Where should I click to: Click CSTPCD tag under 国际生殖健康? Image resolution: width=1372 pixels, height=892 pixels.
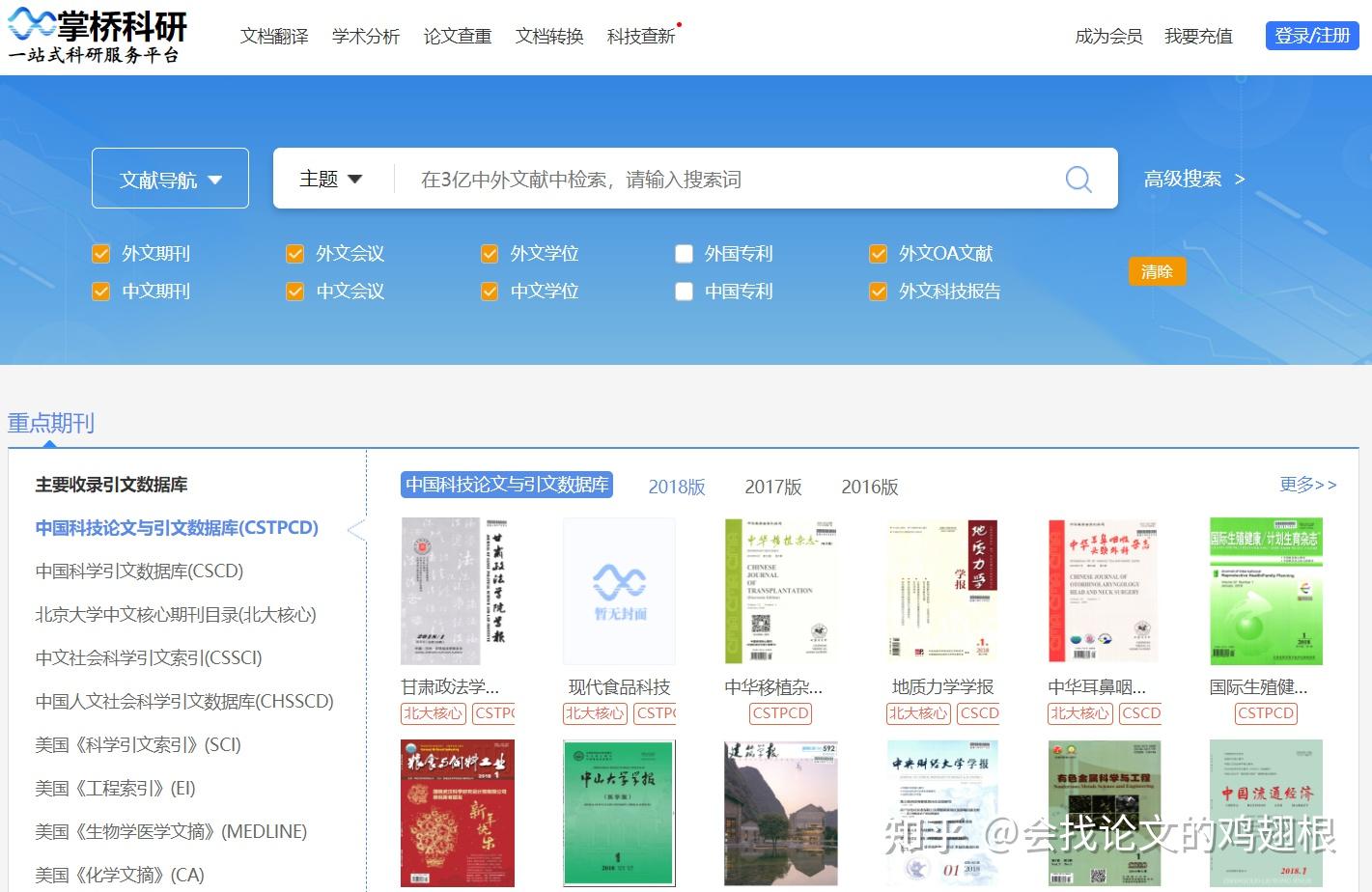[x=1266, y=713]
